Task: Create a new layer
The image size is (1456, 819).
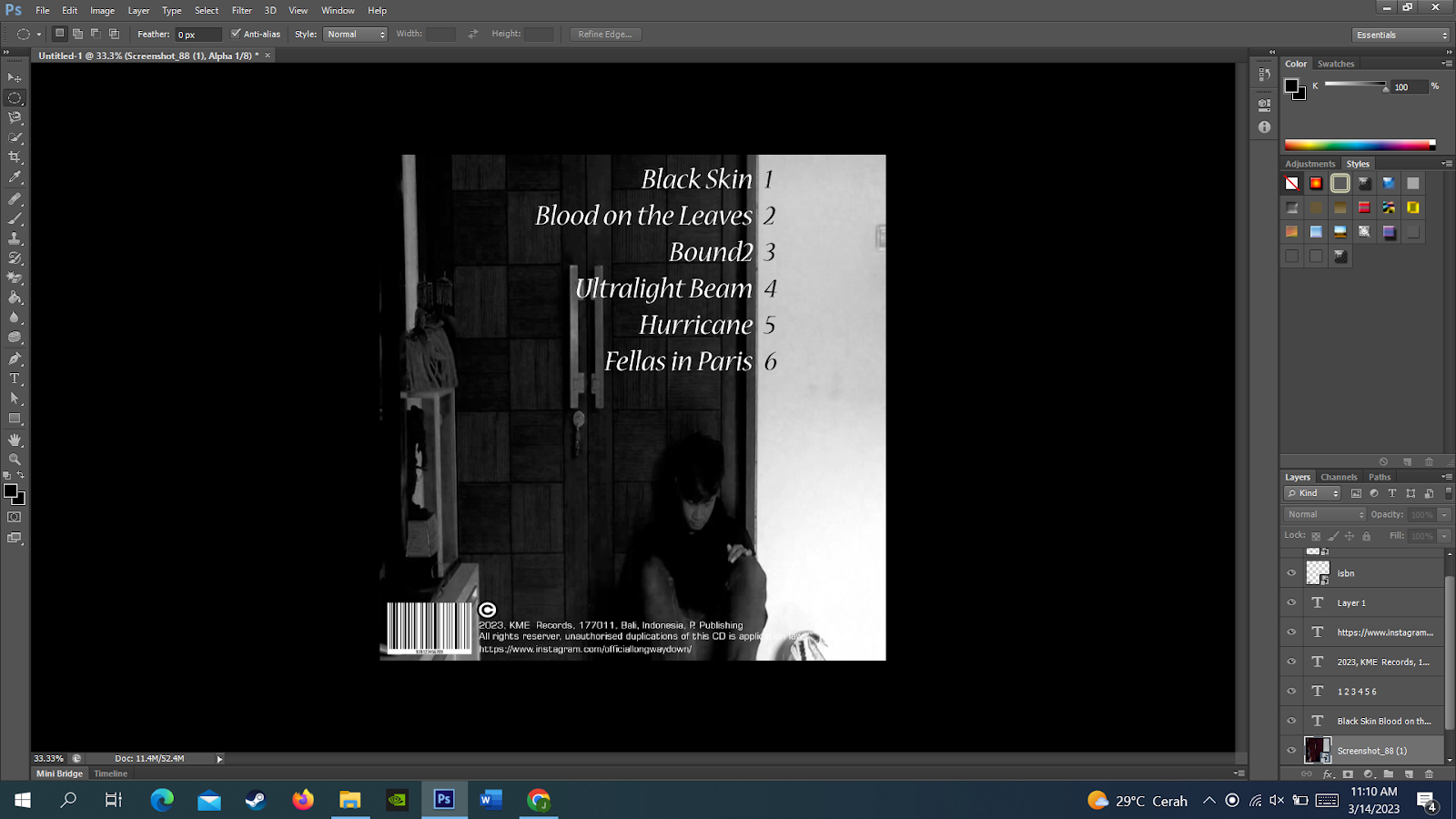Action: (x=1409, y=774)
